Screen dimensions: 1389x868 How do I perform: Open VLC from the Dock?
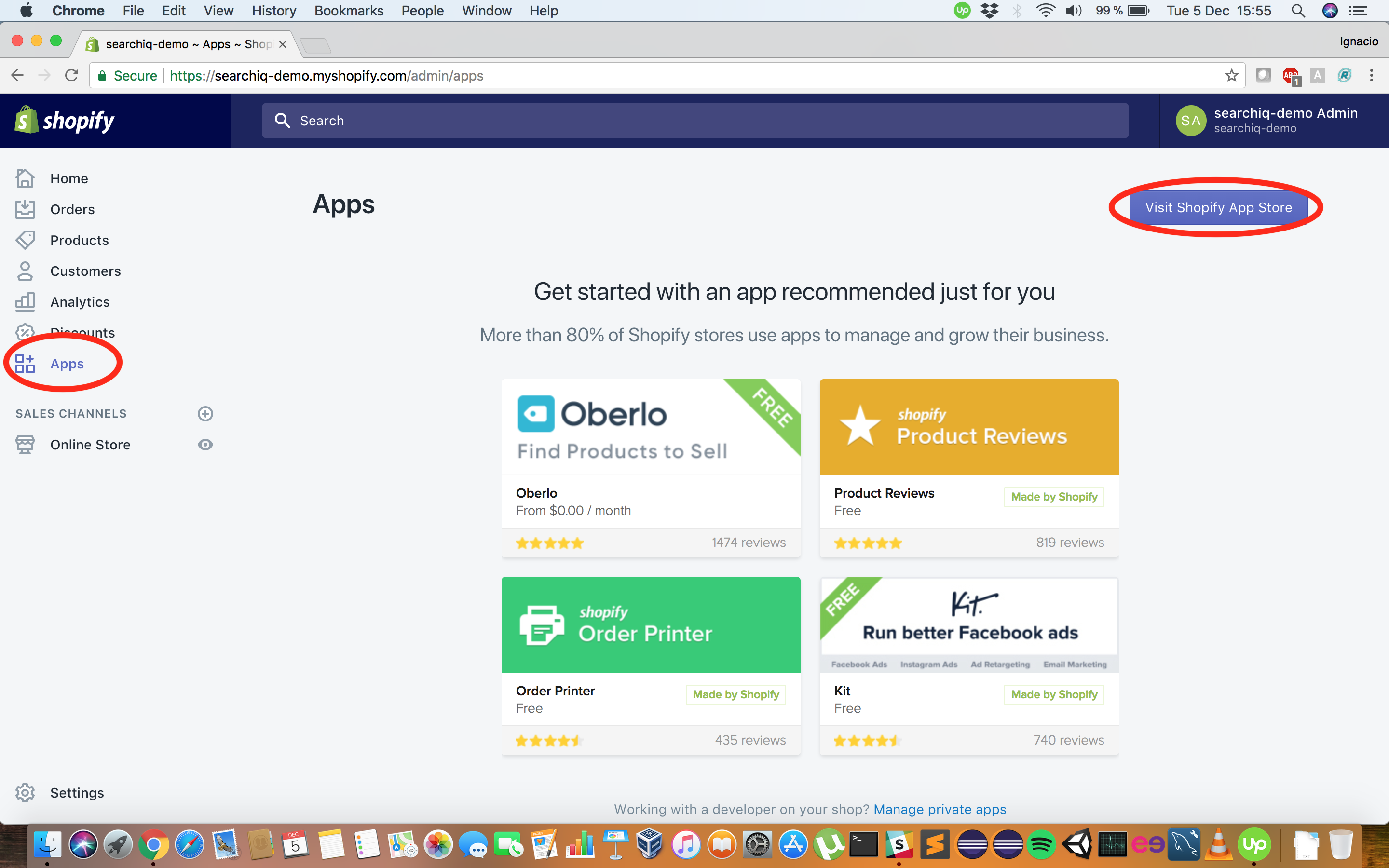click(1218, 844)
